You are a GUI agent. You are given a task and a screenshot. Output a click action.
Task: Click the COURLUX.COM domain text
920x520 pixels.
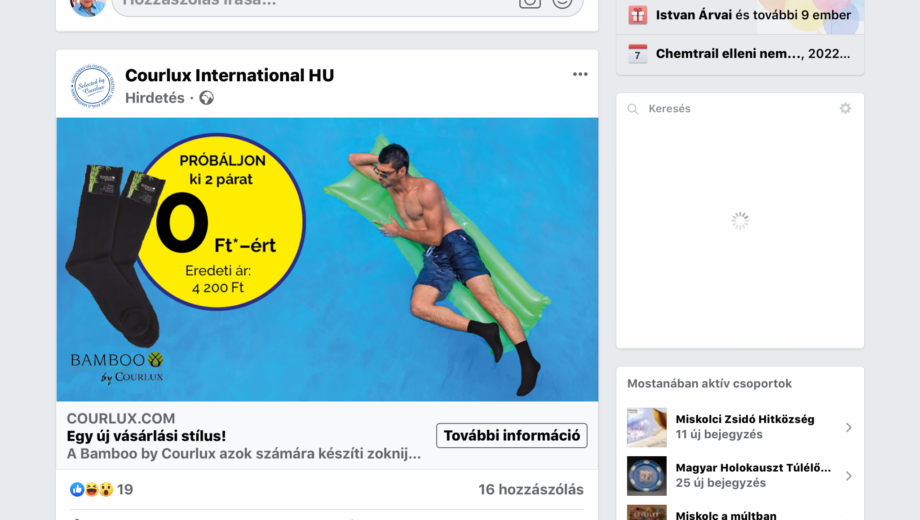pyautogui.click(x=121, y=418)
